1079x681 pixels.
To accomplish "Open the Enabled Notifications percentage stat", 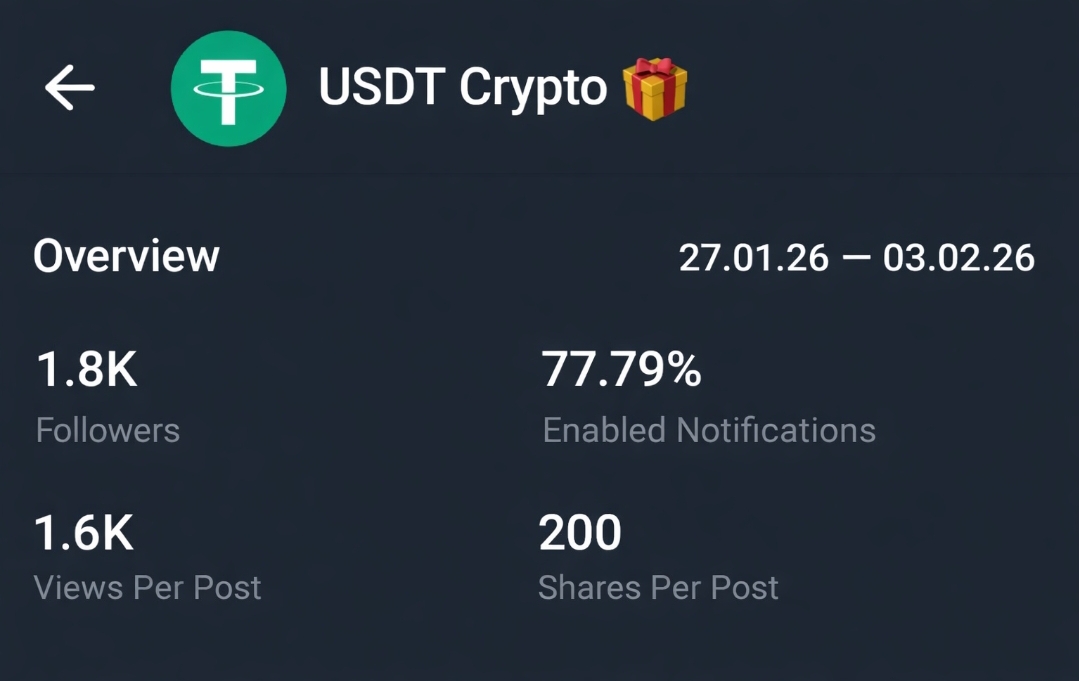I will tap(708, 430).
